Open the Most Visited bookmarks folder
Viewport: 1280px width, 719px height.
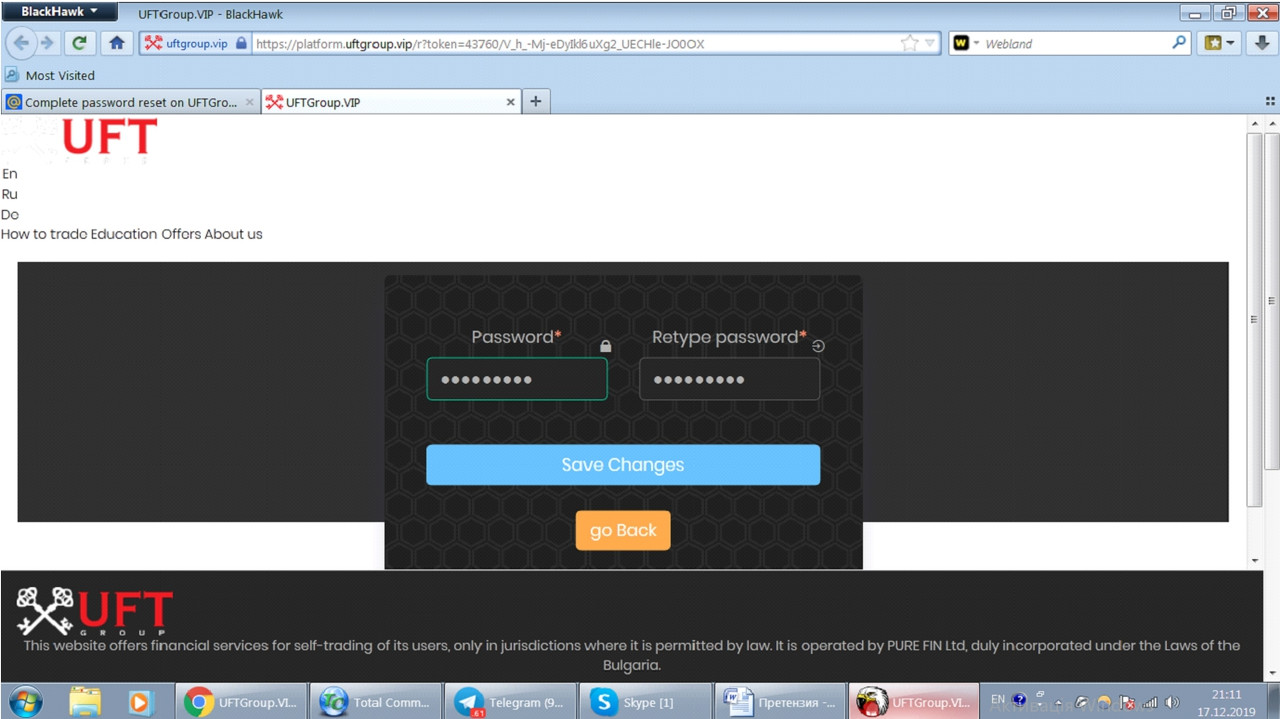point(50,75)
